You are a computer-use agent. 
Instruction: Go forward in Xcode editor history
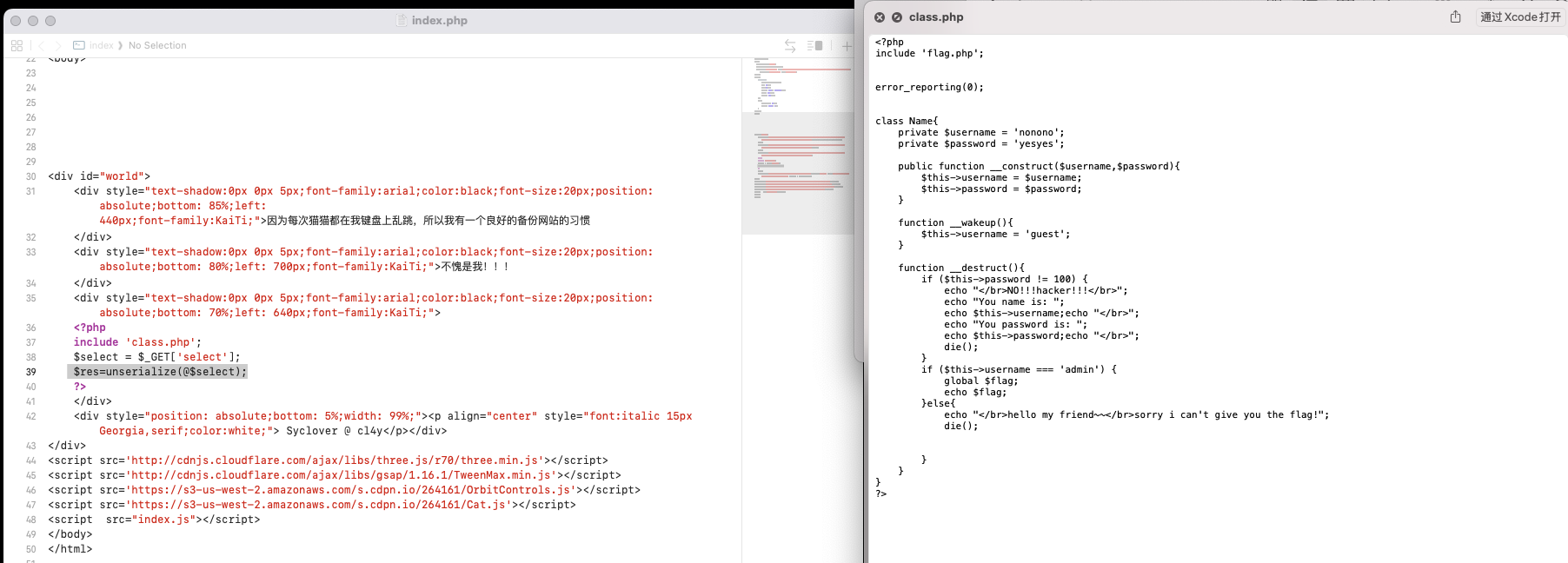(58, 45)
